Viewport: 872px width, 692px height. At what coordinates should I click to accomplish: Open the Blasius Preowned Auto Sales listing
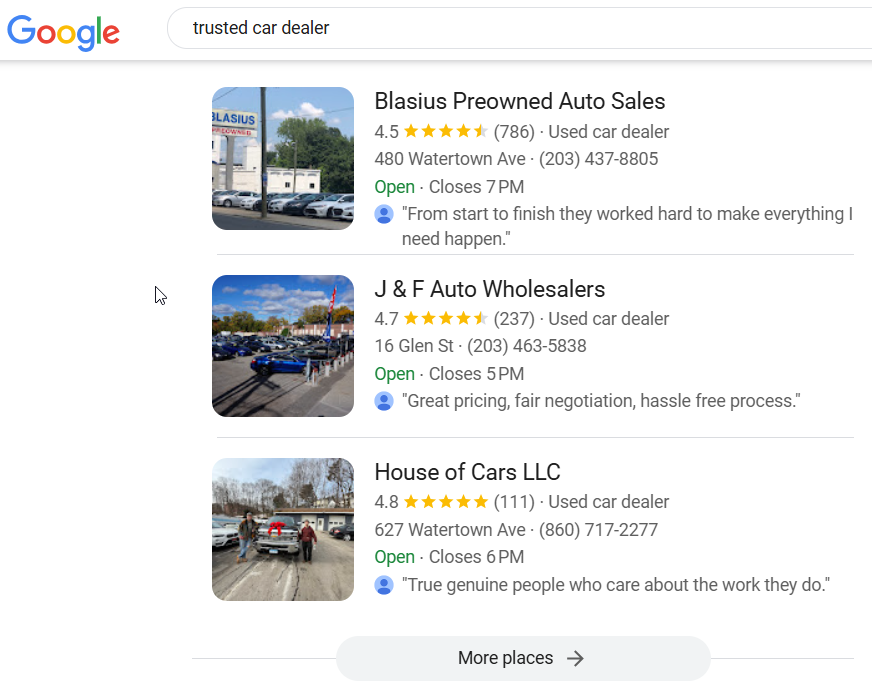coord(519,101)
